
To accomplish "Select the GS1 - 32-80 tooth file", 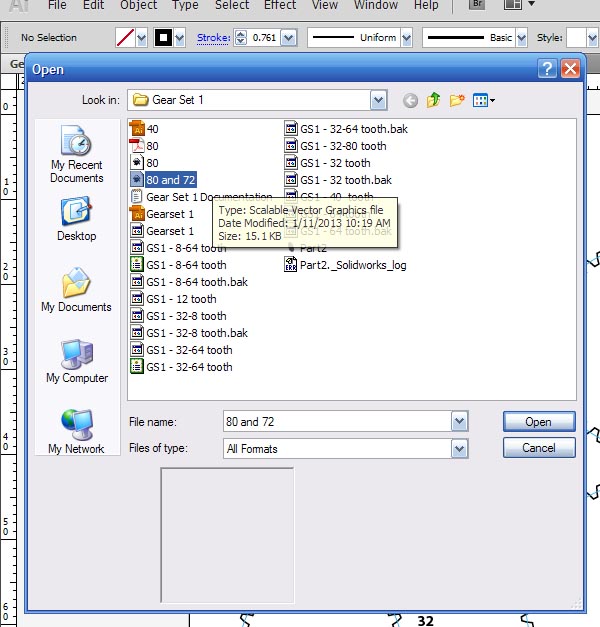I will tap(336, 146).
